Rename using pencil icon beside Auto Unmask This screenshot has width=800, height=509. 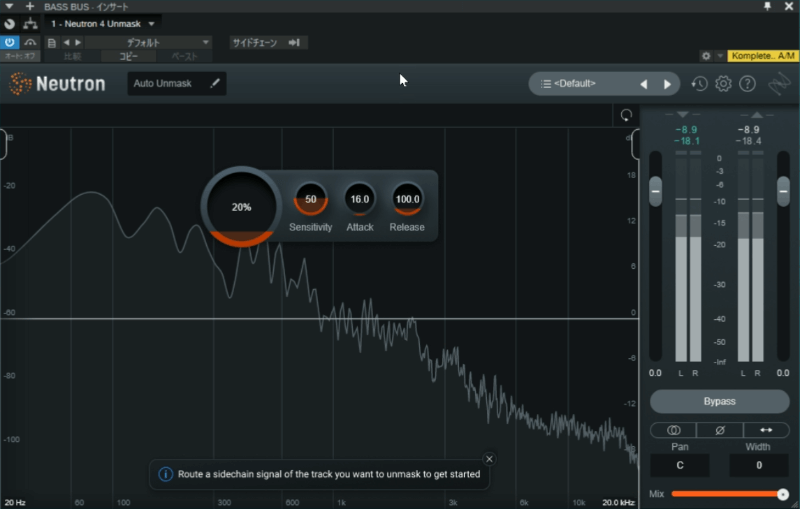point(215,83)
